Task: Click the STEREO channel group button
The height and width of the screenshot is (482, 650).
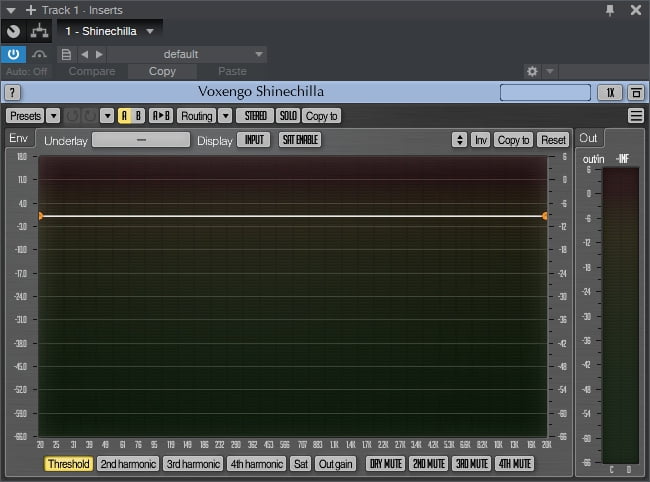Action: point(255,116)
